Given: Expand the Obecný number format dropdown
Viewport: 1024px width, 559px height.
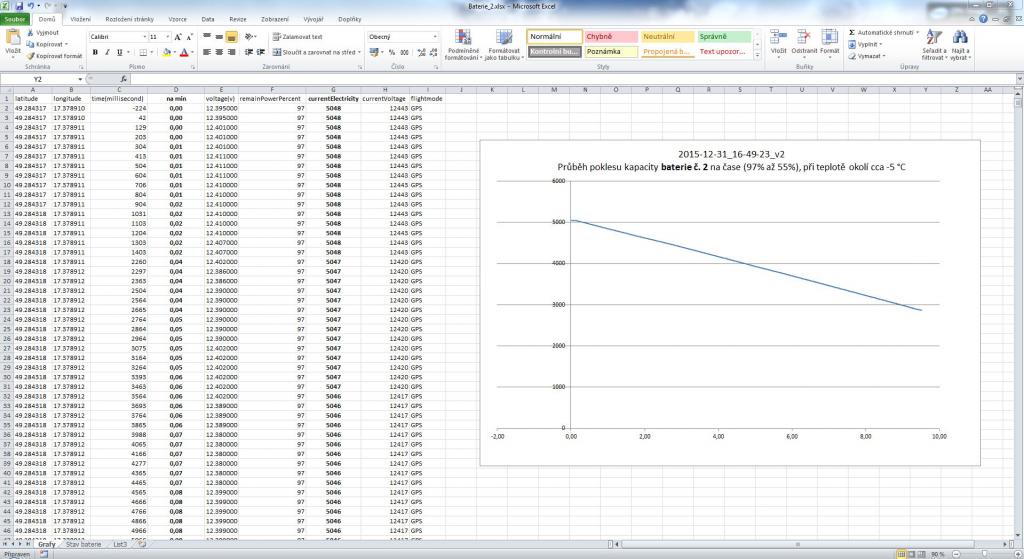Looking at the screenshot, I should (435, 37).
